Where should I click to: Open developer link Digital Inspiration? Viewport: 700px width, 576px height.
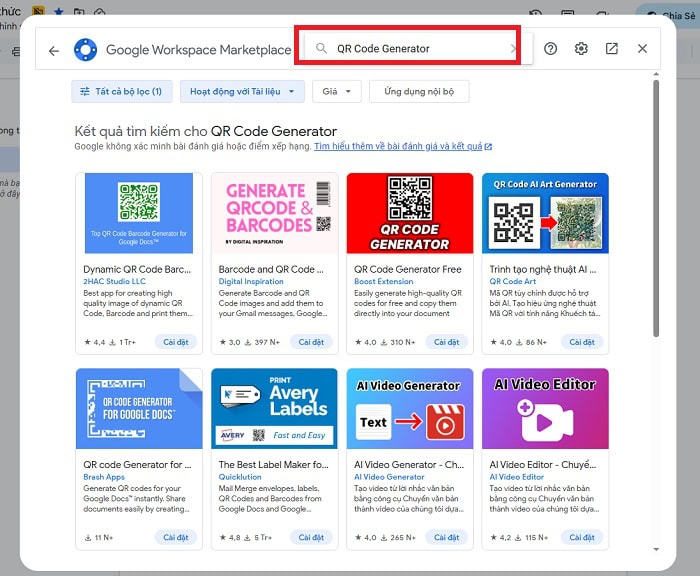coord(251,281)
